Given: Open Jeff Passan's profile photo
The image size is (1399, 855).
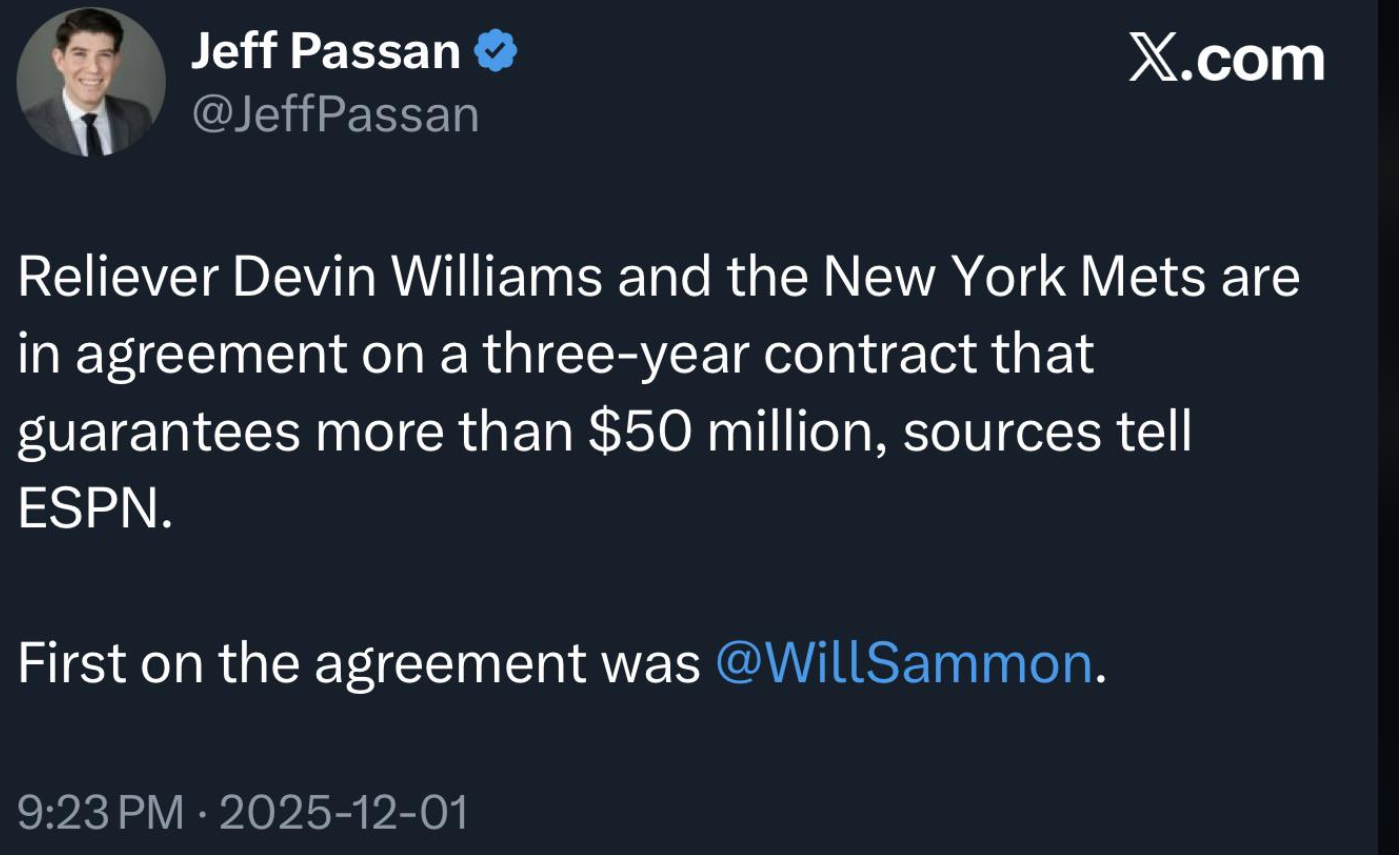Looking at the screenshot, I should [x=91, y=82].
